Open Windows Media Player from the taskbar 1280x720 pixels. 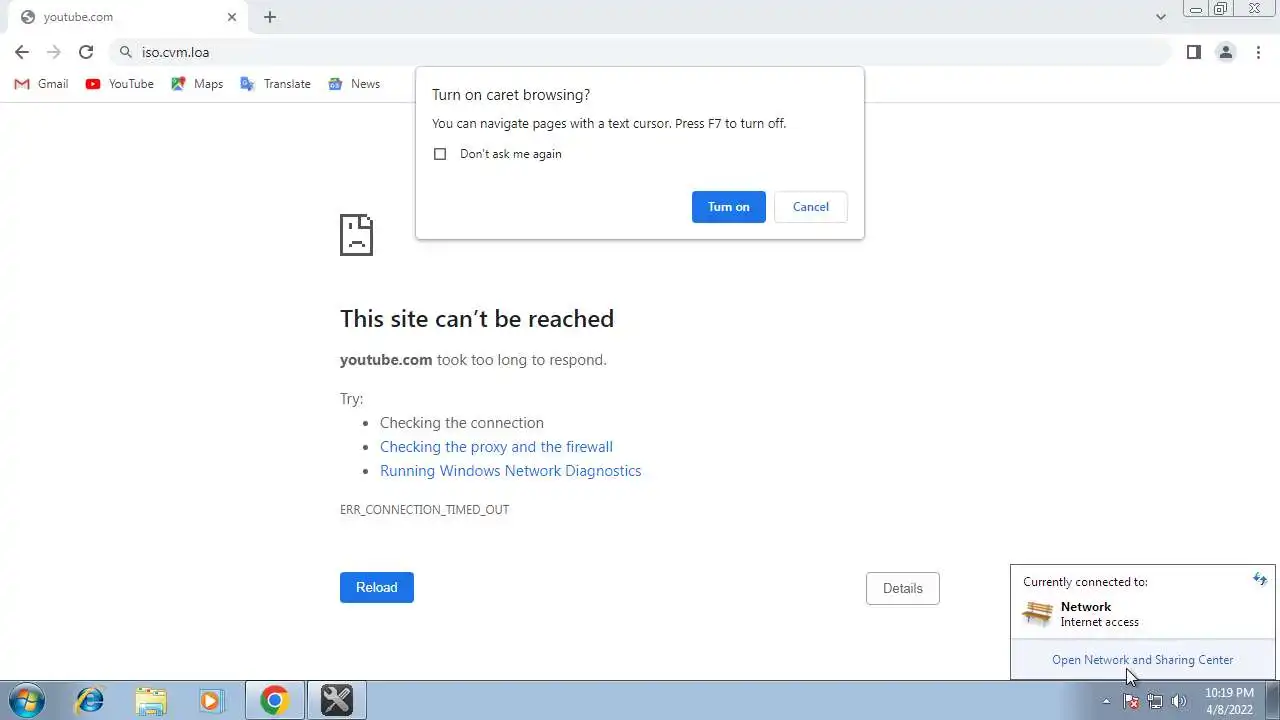pyautogui.click(x=211, y=701)
